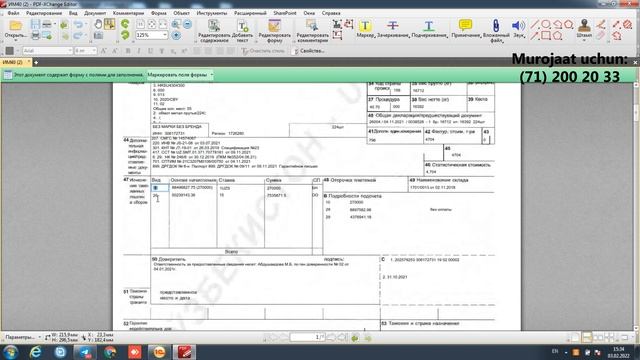Viewport: 640px width, 360px height.
Task: Click Редактировать комментарии tool
Action: (312, 31)
